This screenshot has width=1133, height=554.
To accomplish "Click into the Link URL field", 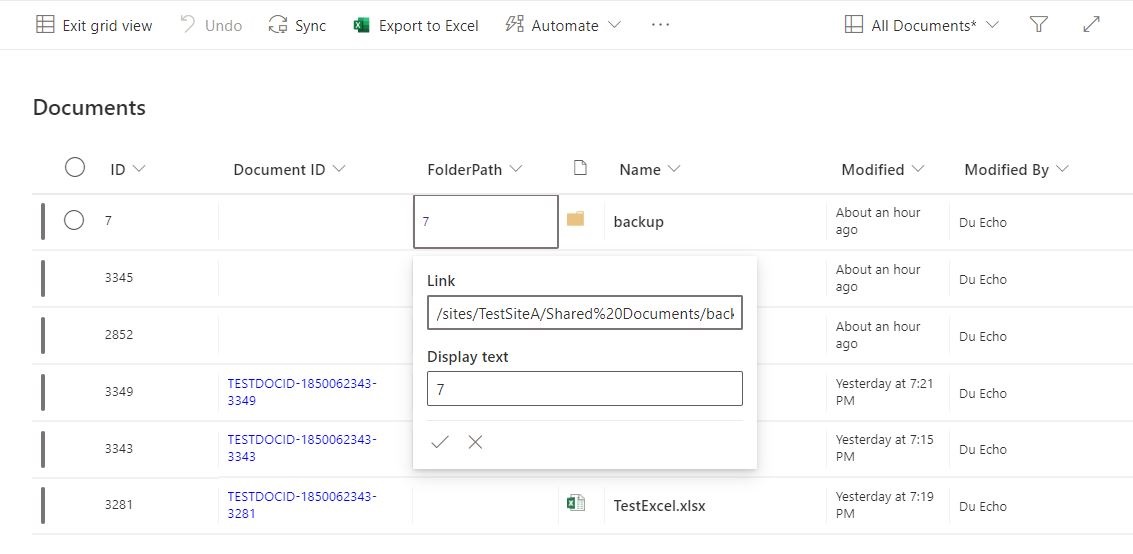I will 585,312.
